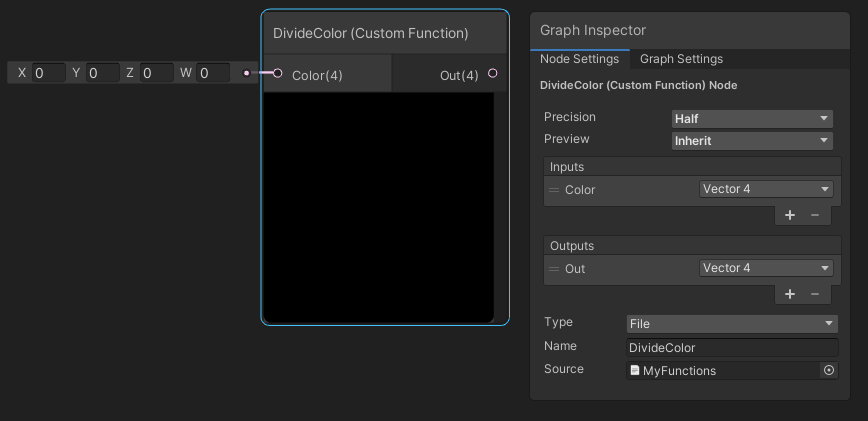Remove output using minus icon in Outputs
This screenshot has height=421, width=868.
point(815,294)
